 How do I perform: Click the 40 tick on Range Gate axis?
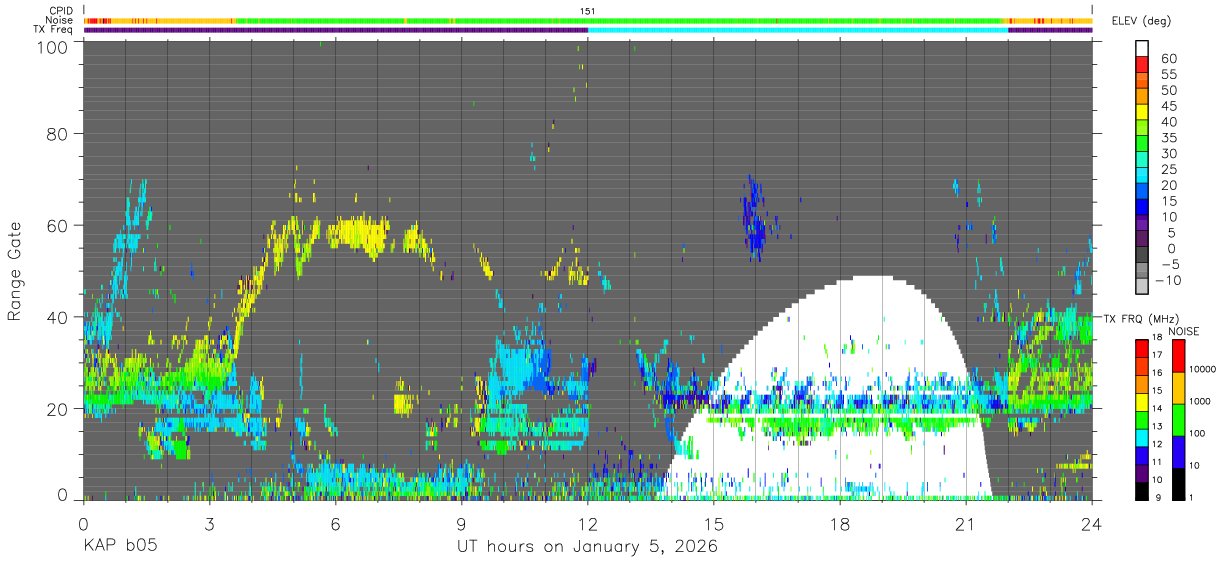(57, 317)
